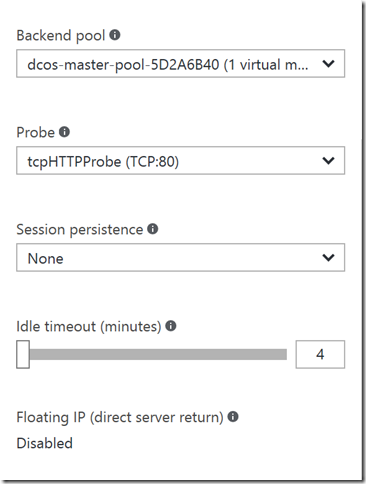Click the Floating IP info icon
The width and height of the screenshot is (366, 484).
[x=233, y=416]
